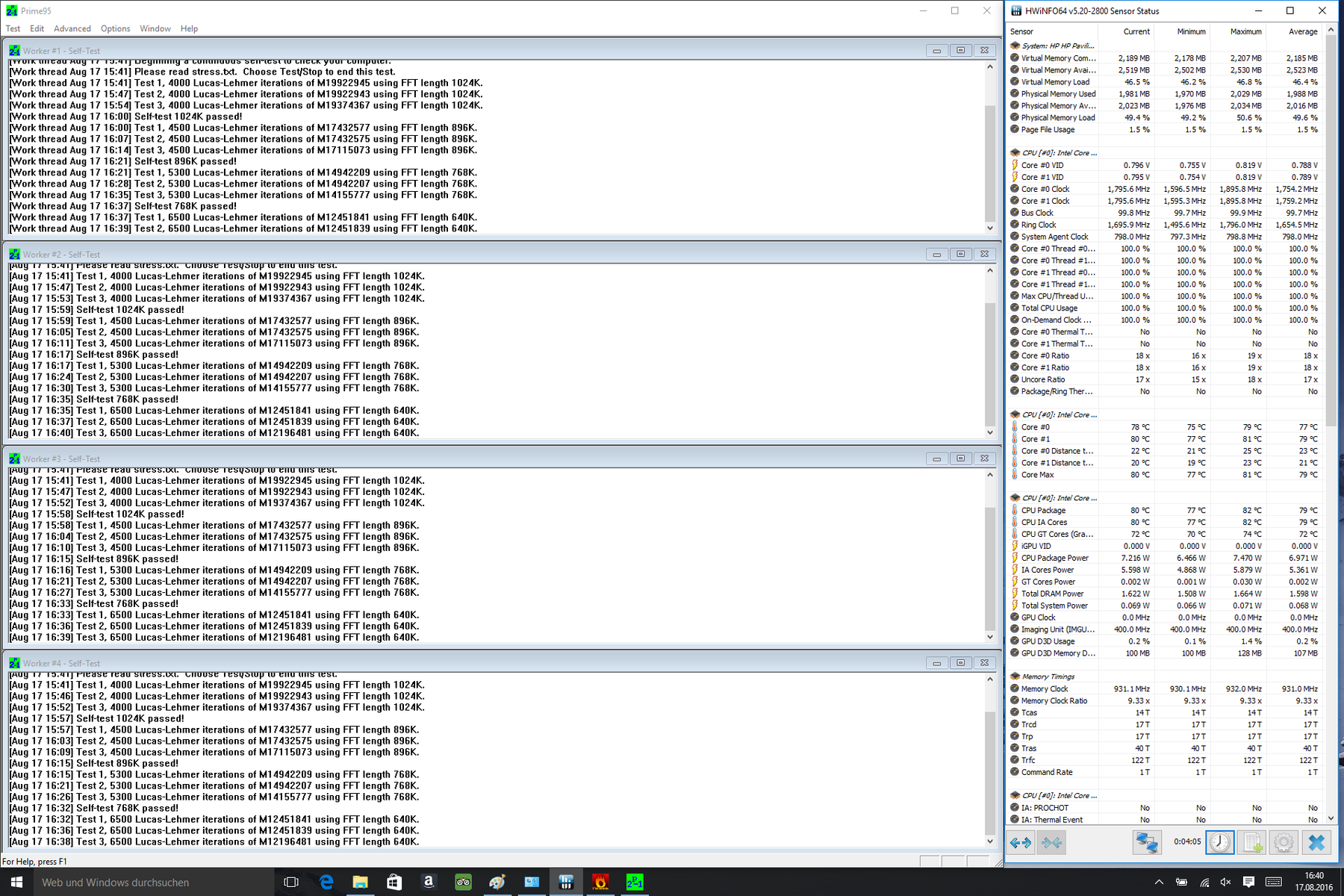Select the GPU D3D Usage sensor row
Screen dimensions: 1344x896
click(x=1165, y=641)
